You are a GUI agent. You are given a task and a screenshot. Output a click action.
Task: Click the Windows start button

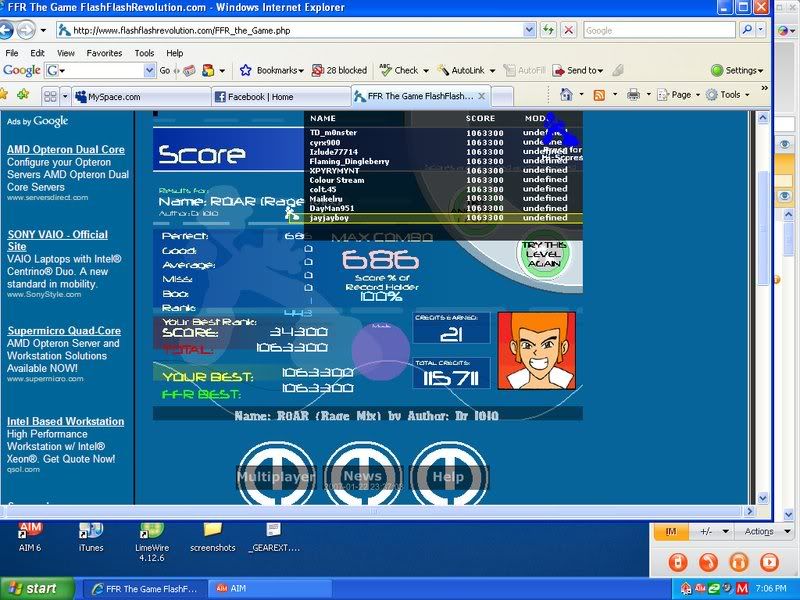coord(37,589)
